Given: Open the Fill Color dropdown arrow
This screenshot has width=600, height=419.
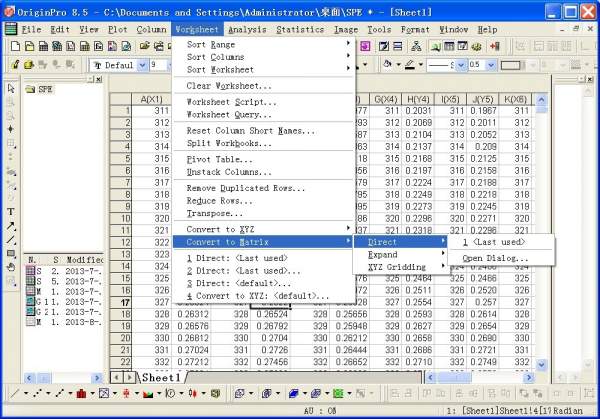Looking at the screenshot, I should pyautogui.click(x=398, y=65).
